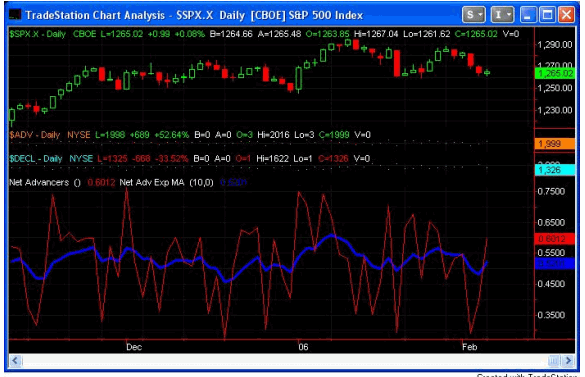The image size is (585, 377).
Task: Click the right scroll arrow
Action: pos(568,361)
